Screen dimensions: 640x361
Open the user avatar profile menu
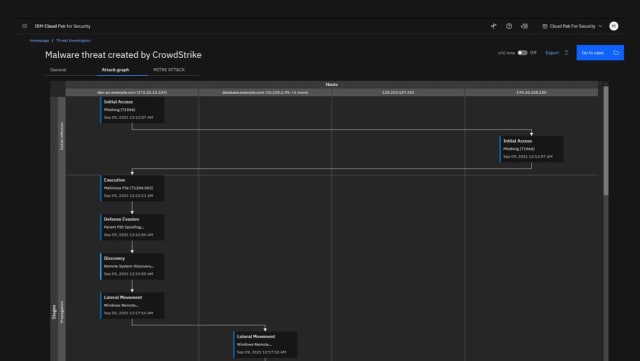pos(613,26)
